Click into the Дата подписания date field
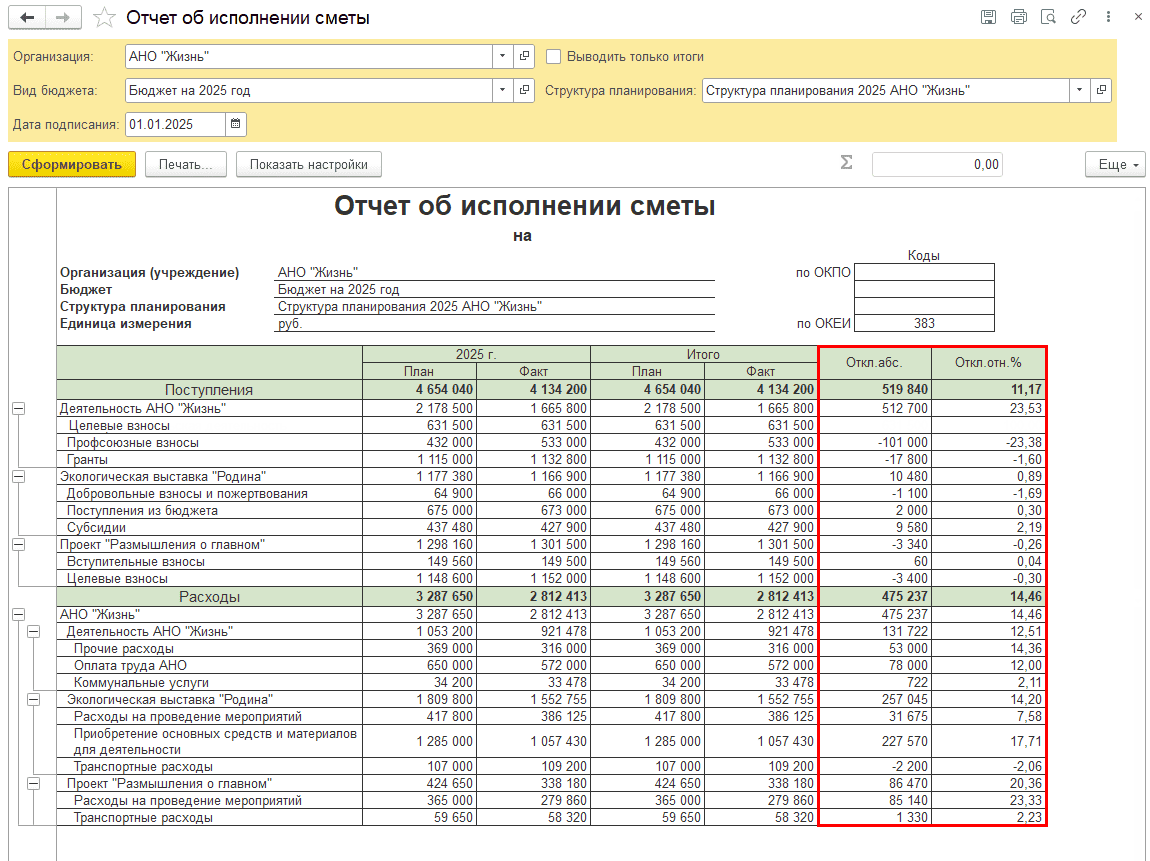The width and height of the screenshot is (1150, 861). coord(174,124)
